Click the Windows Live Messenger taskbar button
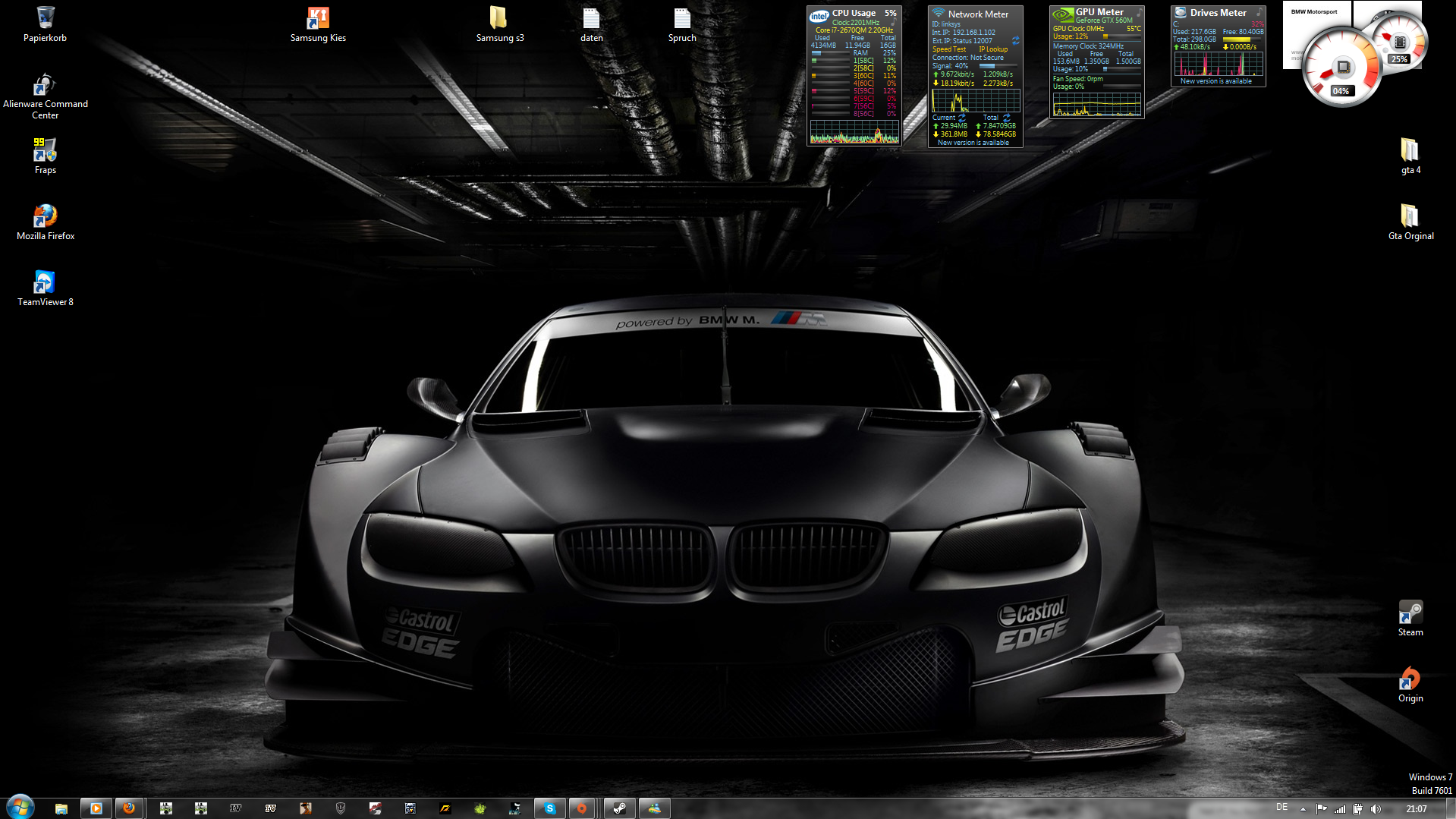This screenshot has height=819, width=1456. pyautogui.click(x=655, y=808)
